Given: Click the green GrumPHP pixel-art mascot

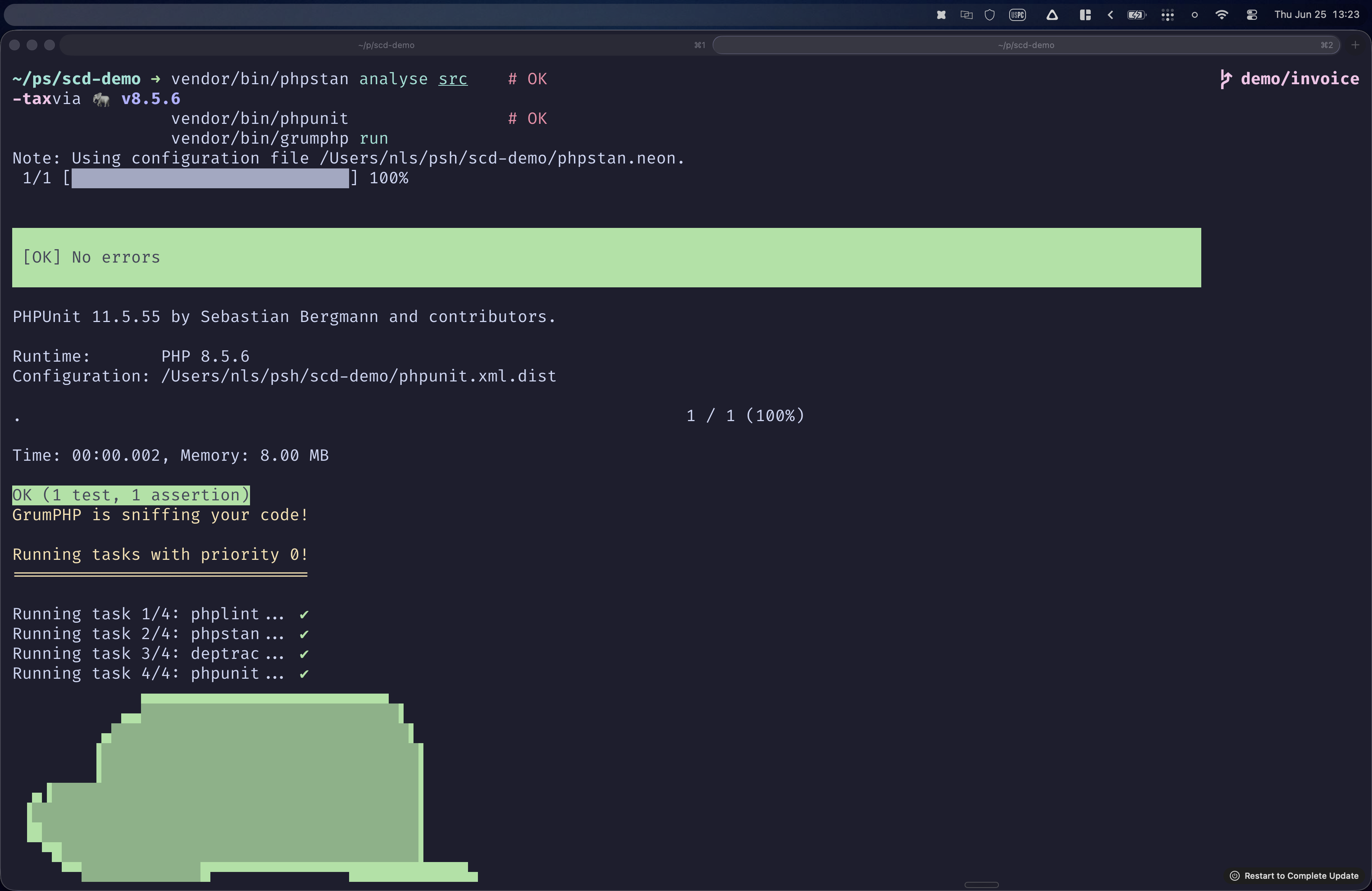Looking at the screenshot, I should pos(252,788).
